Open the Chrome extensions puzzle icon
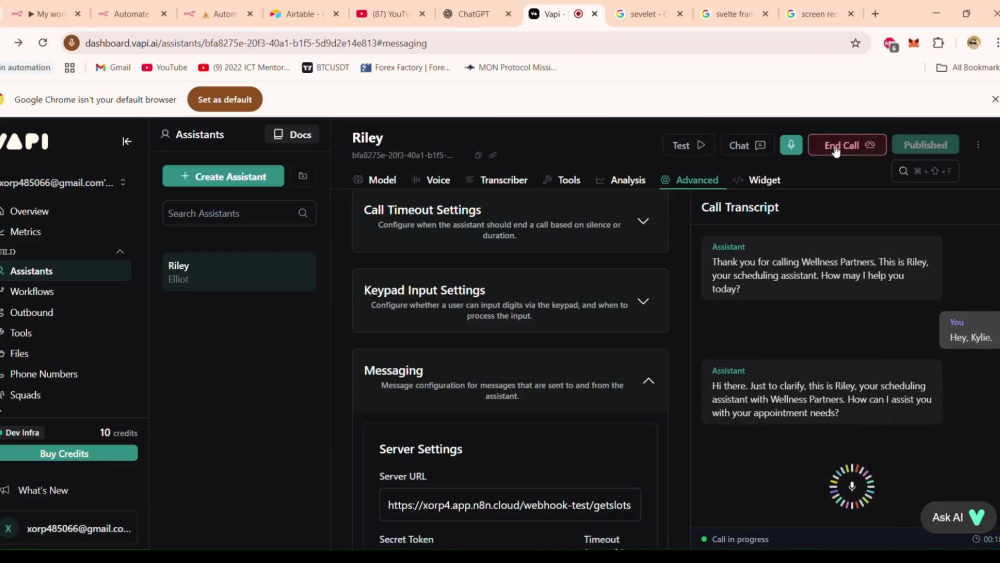Image resolution: width=1000 pixels, height=563 pixels. (938, 43)
